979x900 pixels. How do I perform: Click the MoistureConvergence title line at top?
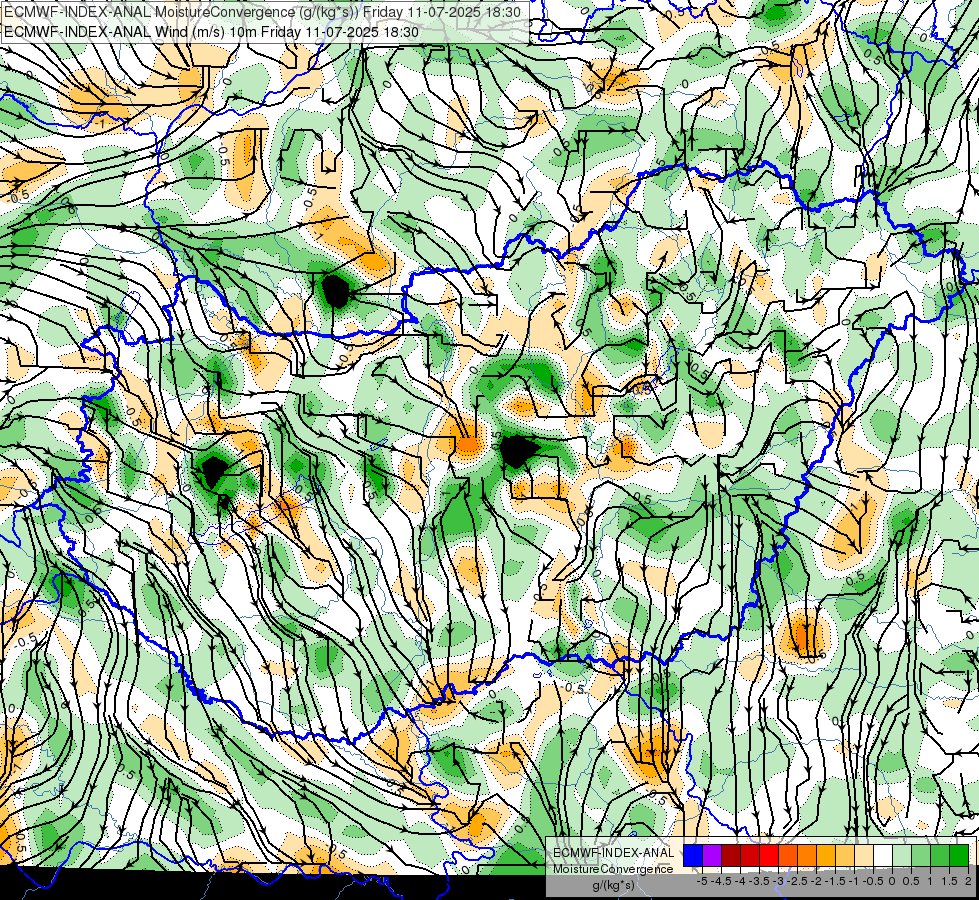(x=262, y=12)
